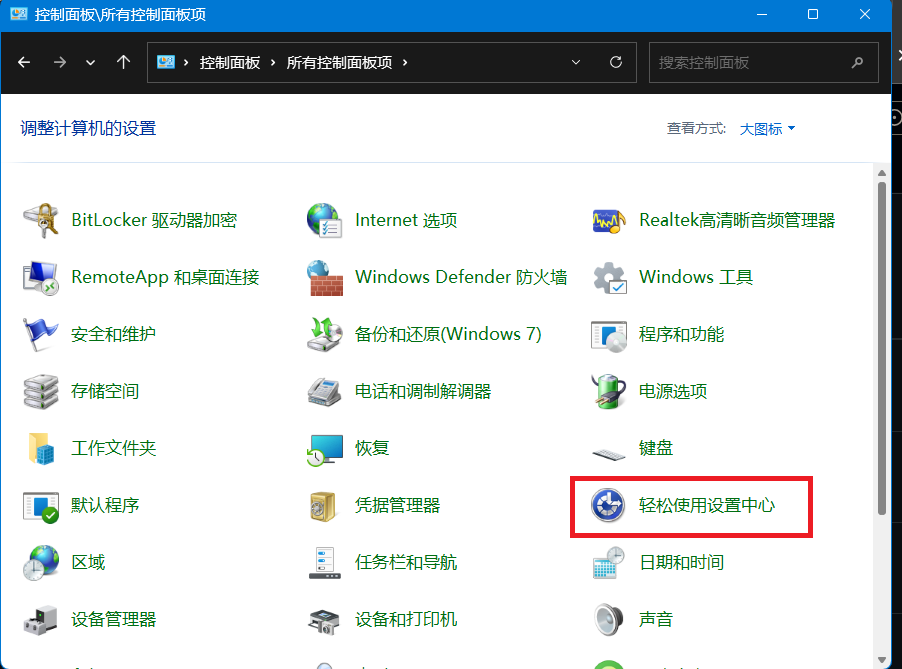Expand chevron after 所有控制面板项 breadcrumb
The height and width of the screenshot is (669, 902).
(405, 62)
